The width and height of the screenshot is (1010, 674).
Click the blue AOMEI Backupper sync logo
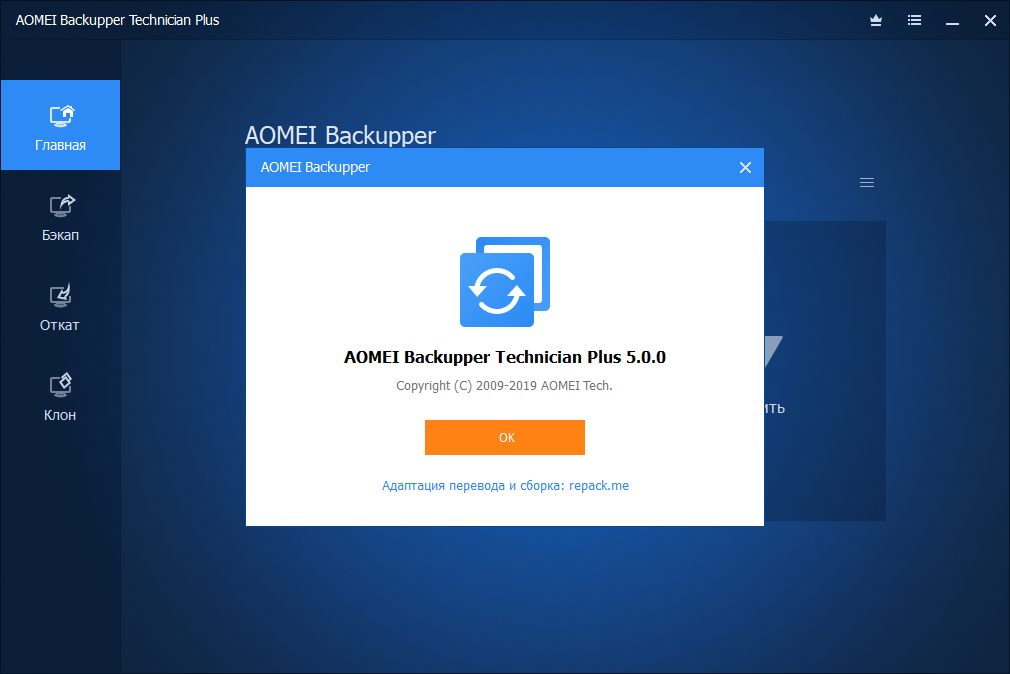tap(504, 282)
